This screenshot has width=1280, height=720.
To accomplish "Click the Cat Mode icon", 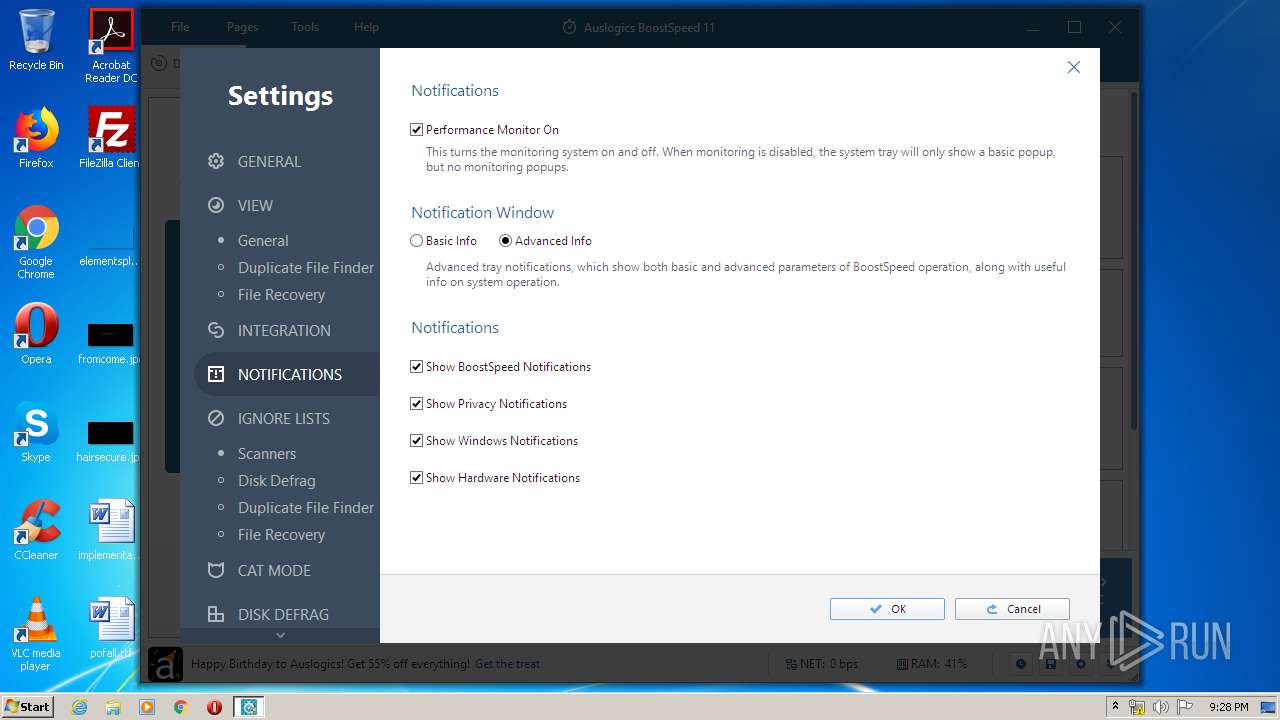I will [x=215, y=570].
